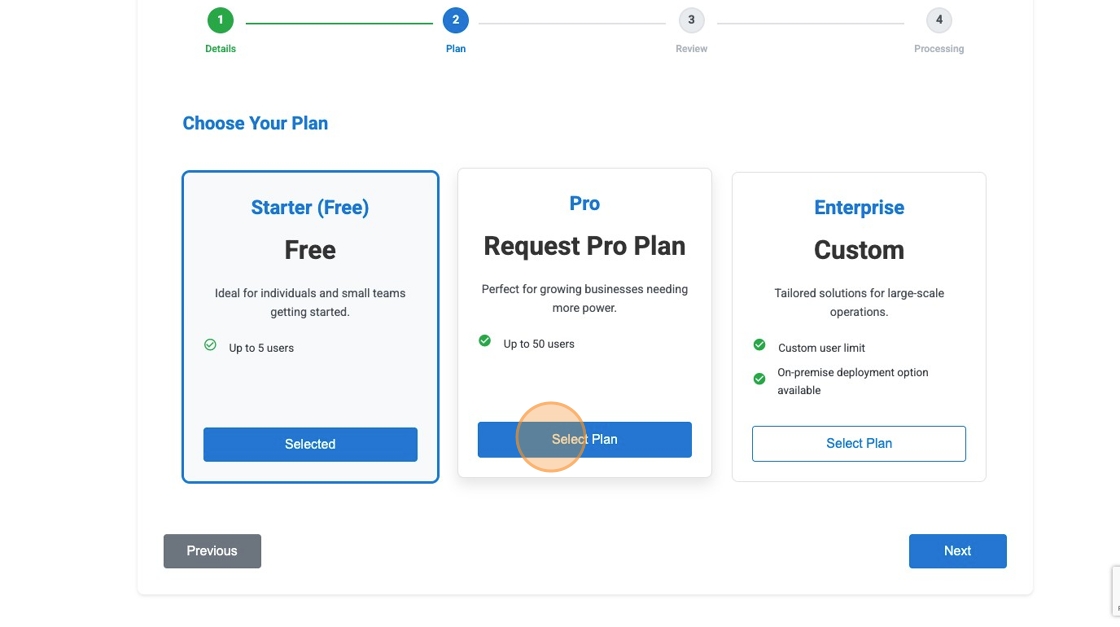Click the step 2 circle icon
The height and width of the screenshot is (627, 1120).
pos(456,19)
